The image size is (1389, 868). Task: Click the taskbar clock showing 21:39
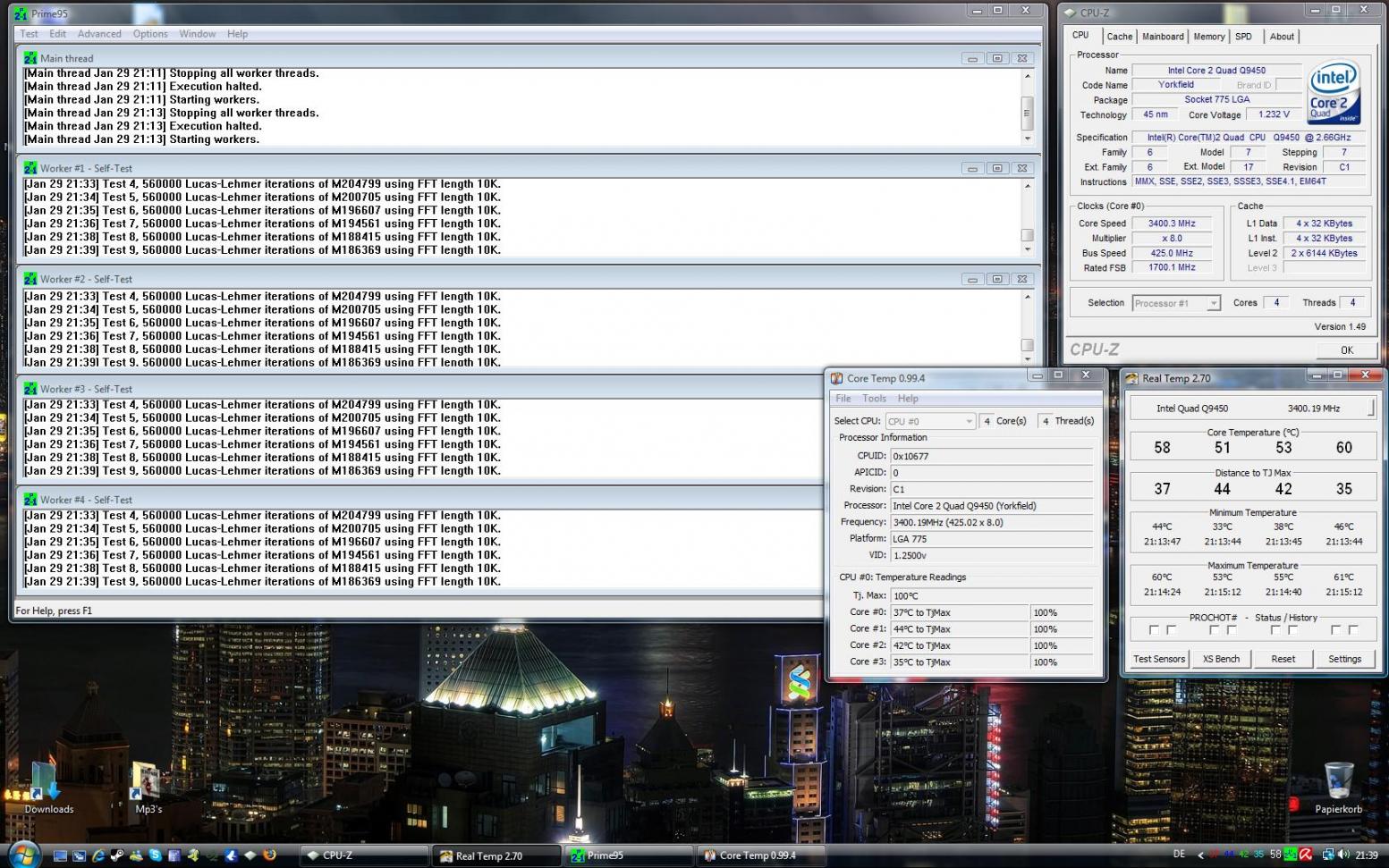pyautogui.click(x=1367, y=855)
